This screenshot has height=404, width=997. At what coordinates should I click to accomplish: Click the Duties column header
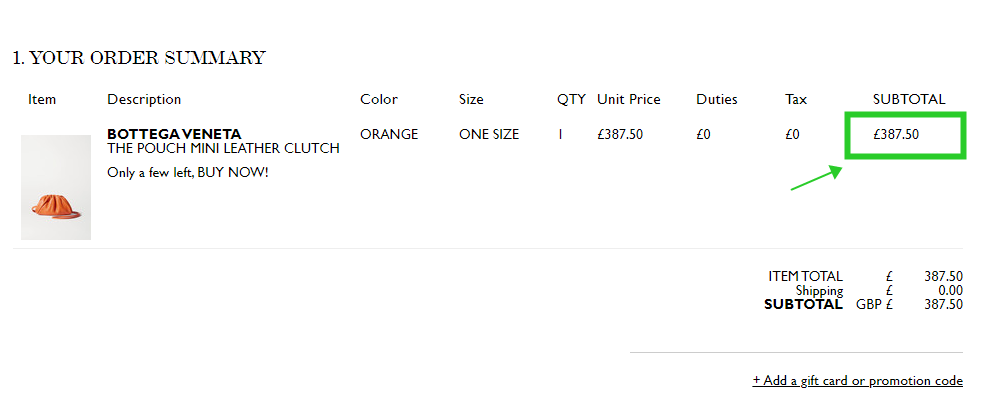click(717, 99)
